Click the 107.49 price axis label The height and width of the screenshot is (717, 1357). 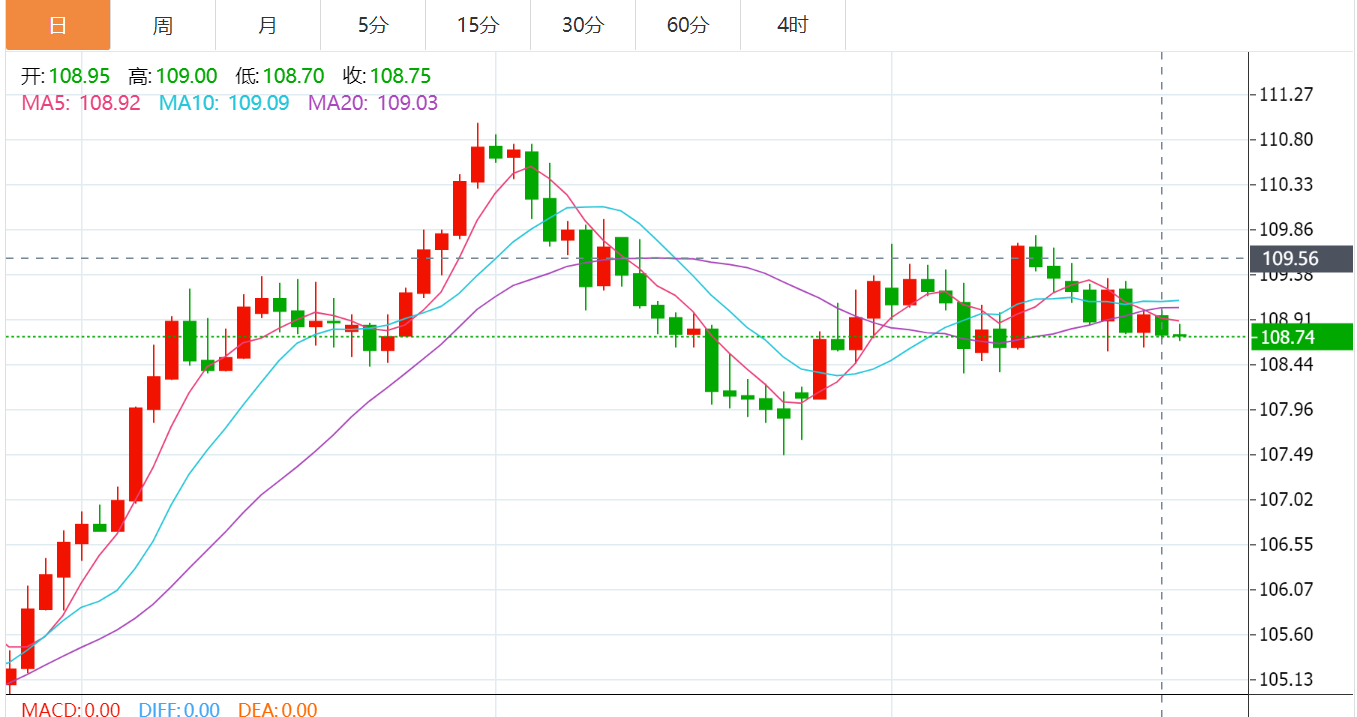pos(1286,455)
